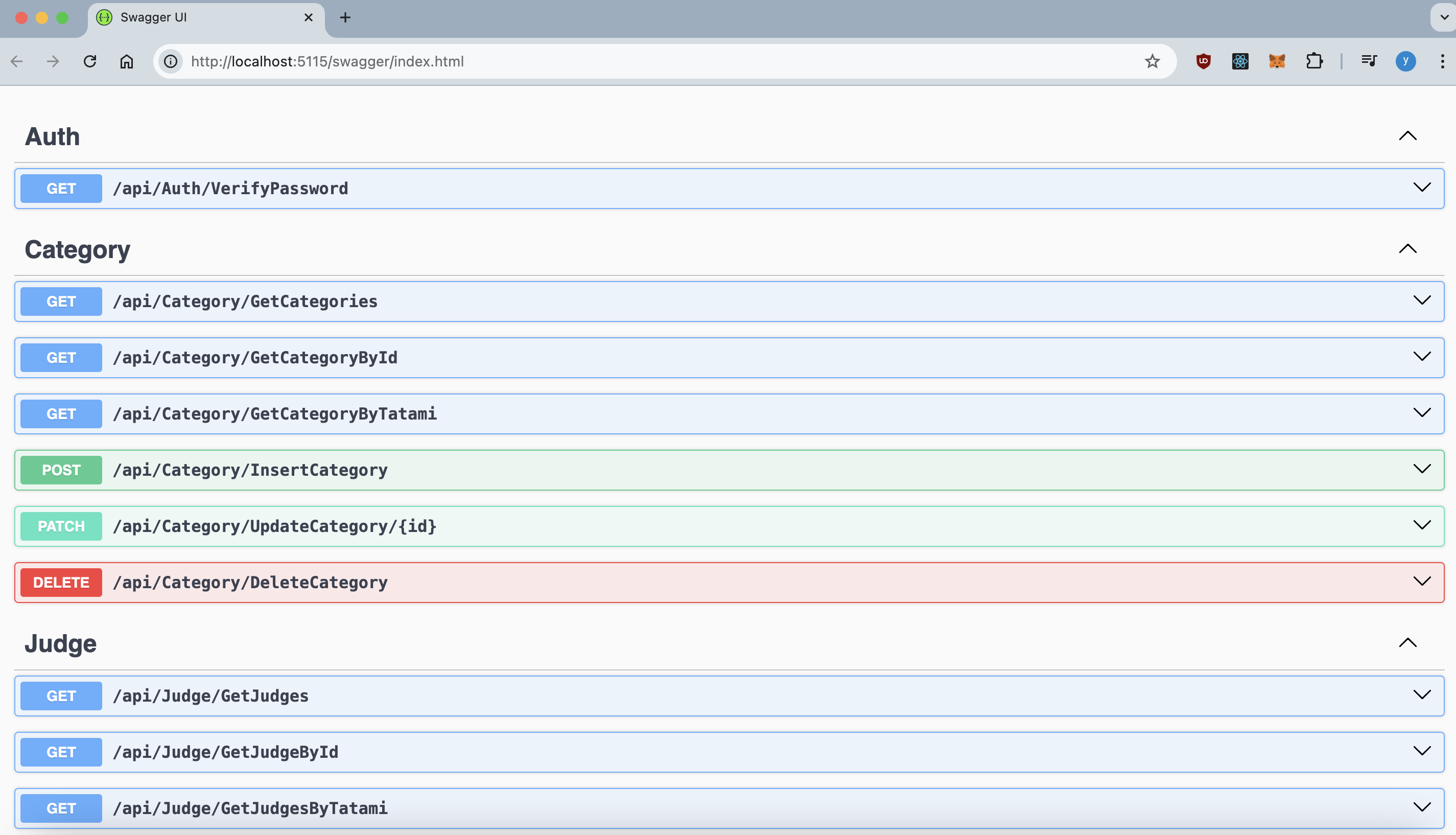Click the Auth section heading

coord(52,136)
